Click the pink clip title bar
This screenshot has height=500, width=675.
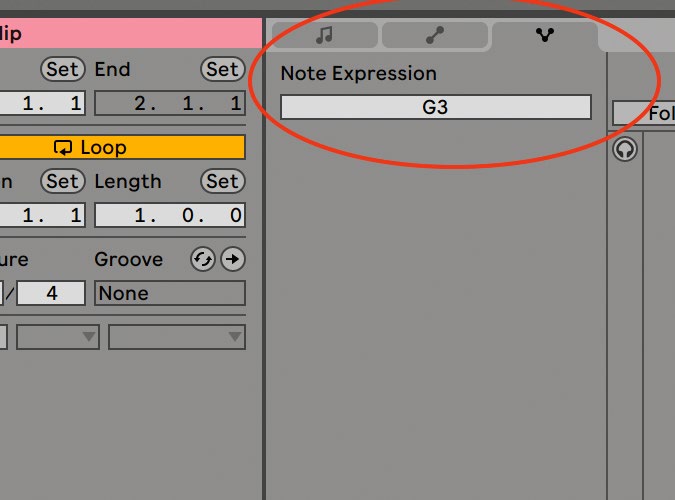point(131,33)
